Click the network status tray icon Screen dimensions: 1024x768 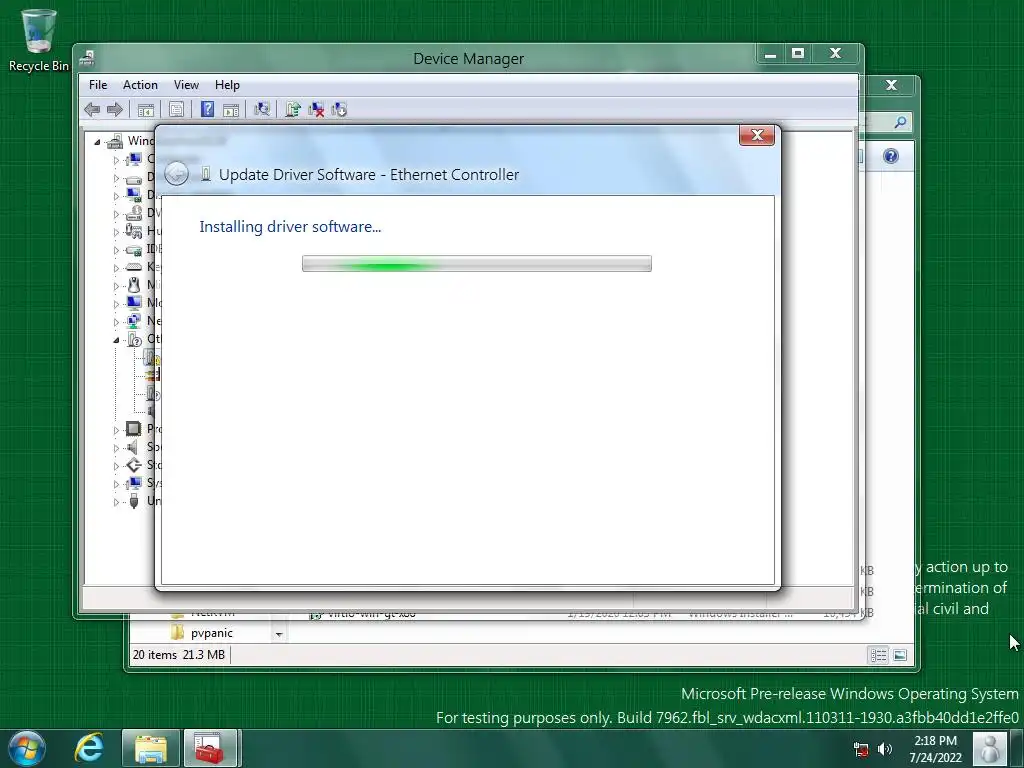click(861, 749)
